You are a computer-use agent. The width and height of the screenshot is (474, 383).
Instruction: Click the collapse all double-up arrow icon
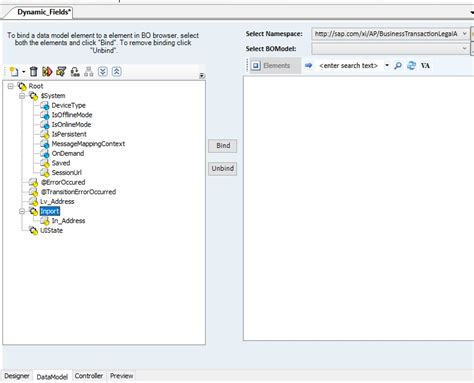pos(116,71)
